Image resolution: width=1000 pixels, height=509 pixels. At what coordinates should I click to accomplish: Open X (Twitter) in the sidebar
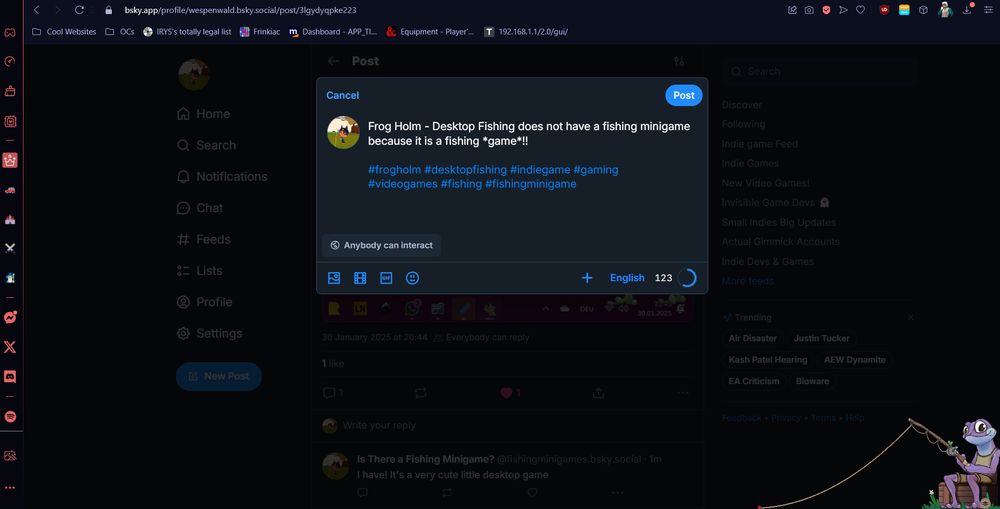pyautogui.click(x=10, y=347)
